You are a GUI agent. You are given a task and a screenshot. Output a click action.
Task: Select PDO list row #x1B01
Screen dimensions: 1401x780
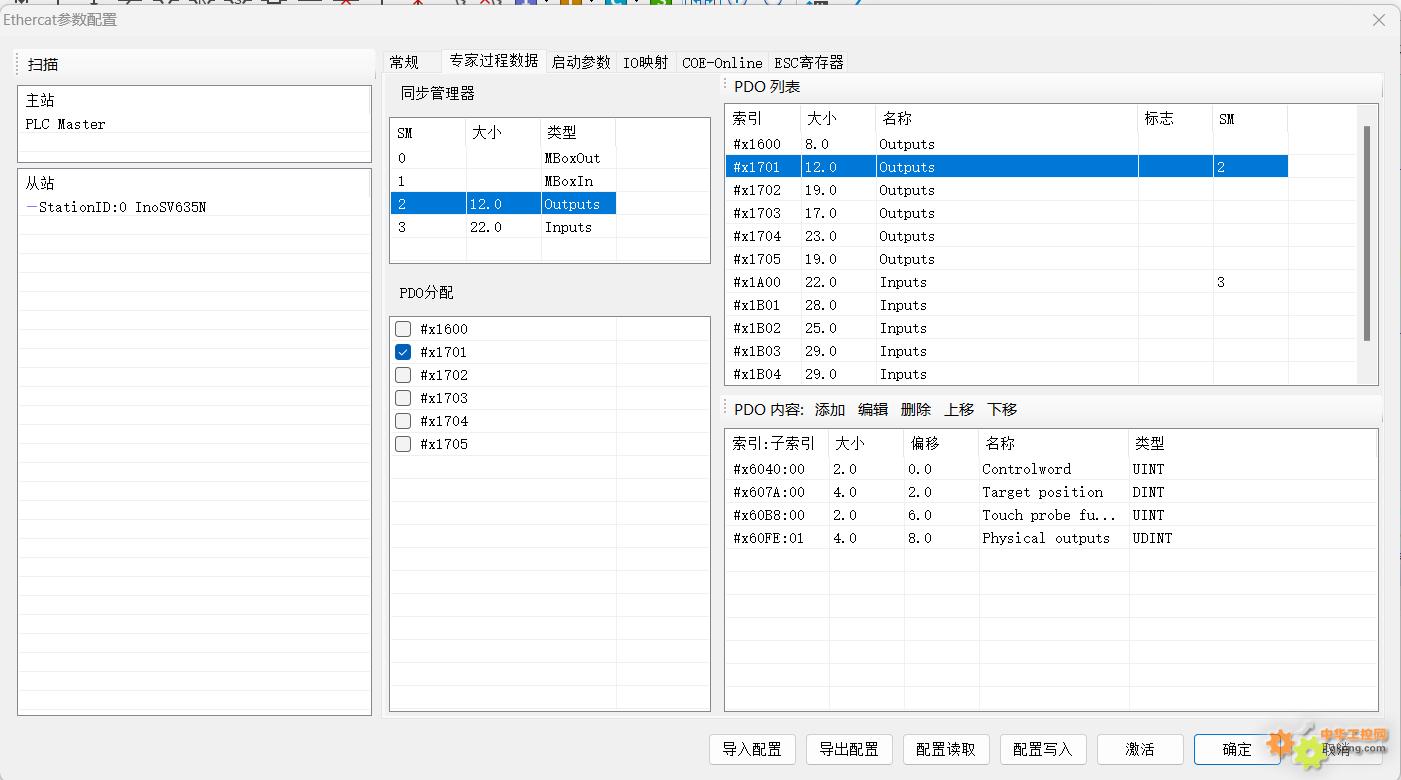coord(1007,305)
